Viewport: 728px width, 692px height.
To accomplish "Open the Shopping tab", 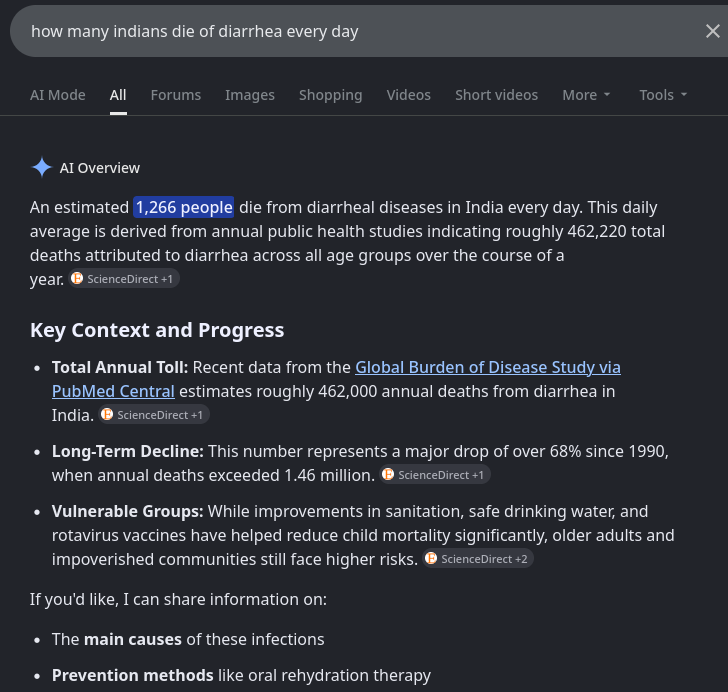I will pos(331,95).
